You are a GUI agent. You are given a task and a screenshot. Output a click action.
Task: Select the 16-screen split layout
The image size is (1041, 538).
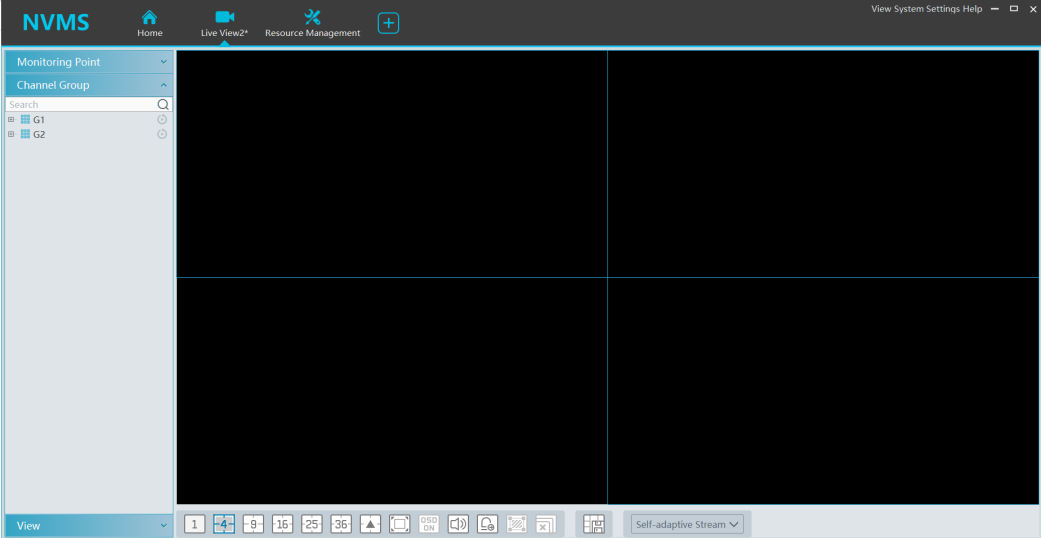282,524
